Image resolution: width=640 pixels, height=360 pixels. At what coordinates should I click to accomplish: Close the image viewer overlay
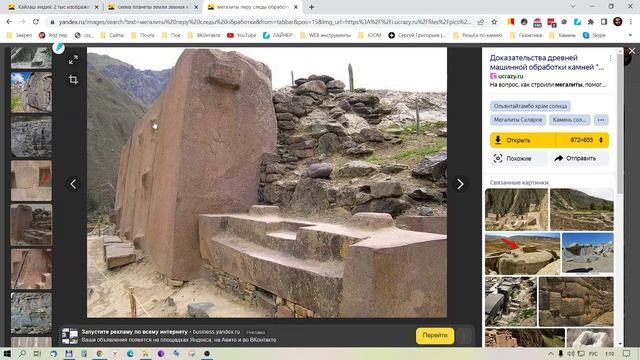point(632,51)
